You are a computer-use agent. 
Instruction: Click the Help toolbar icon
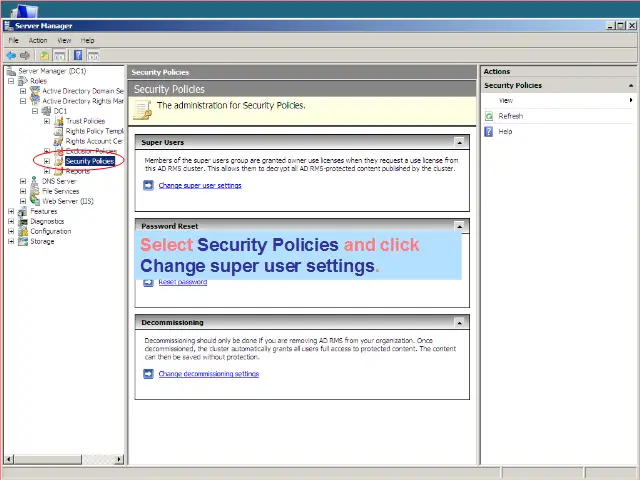(x=78, y=55)
